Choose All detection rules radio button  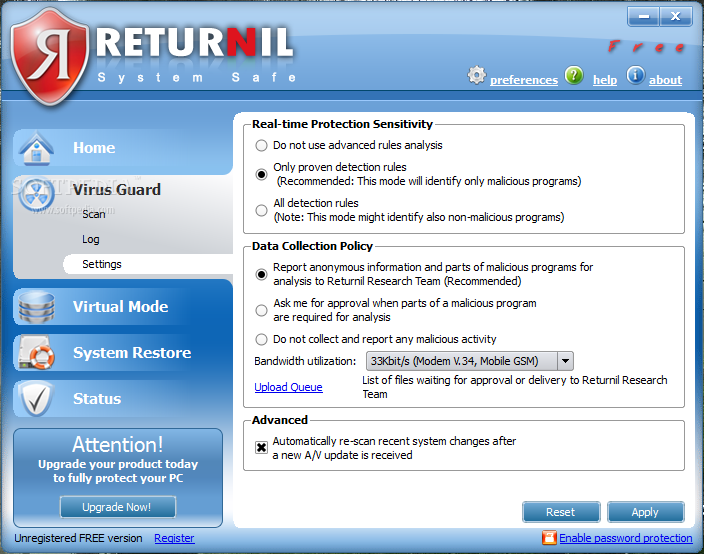pos(261,210)
